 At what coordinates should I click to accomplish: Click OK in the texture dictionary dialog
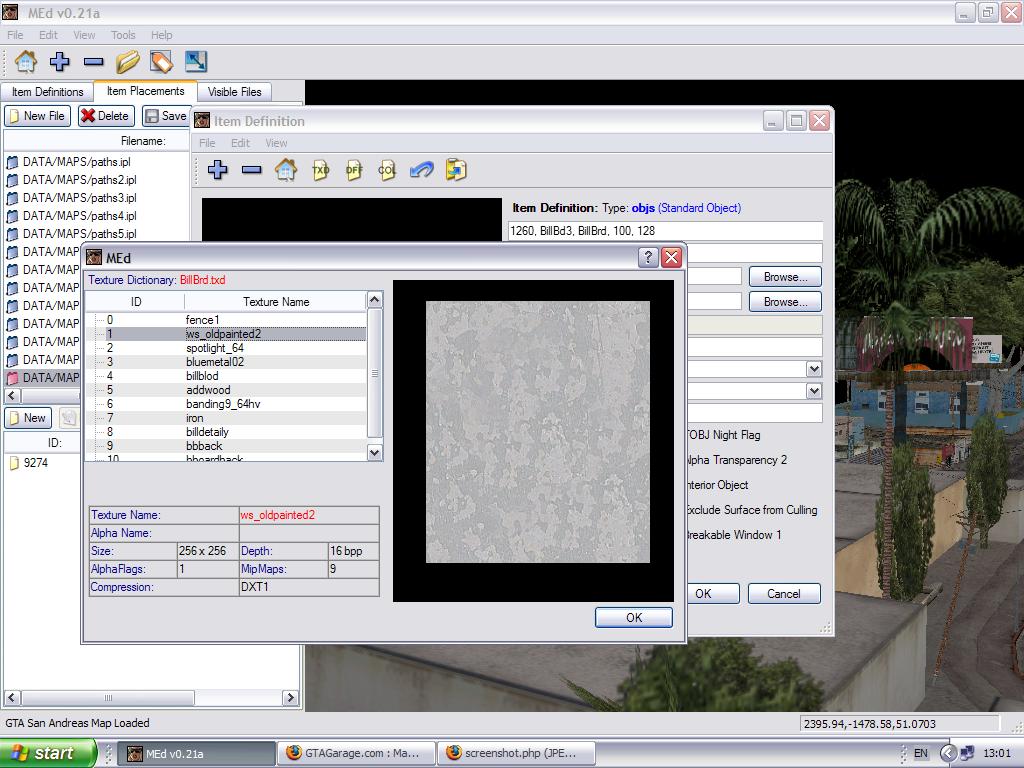[x=633, y=617]
